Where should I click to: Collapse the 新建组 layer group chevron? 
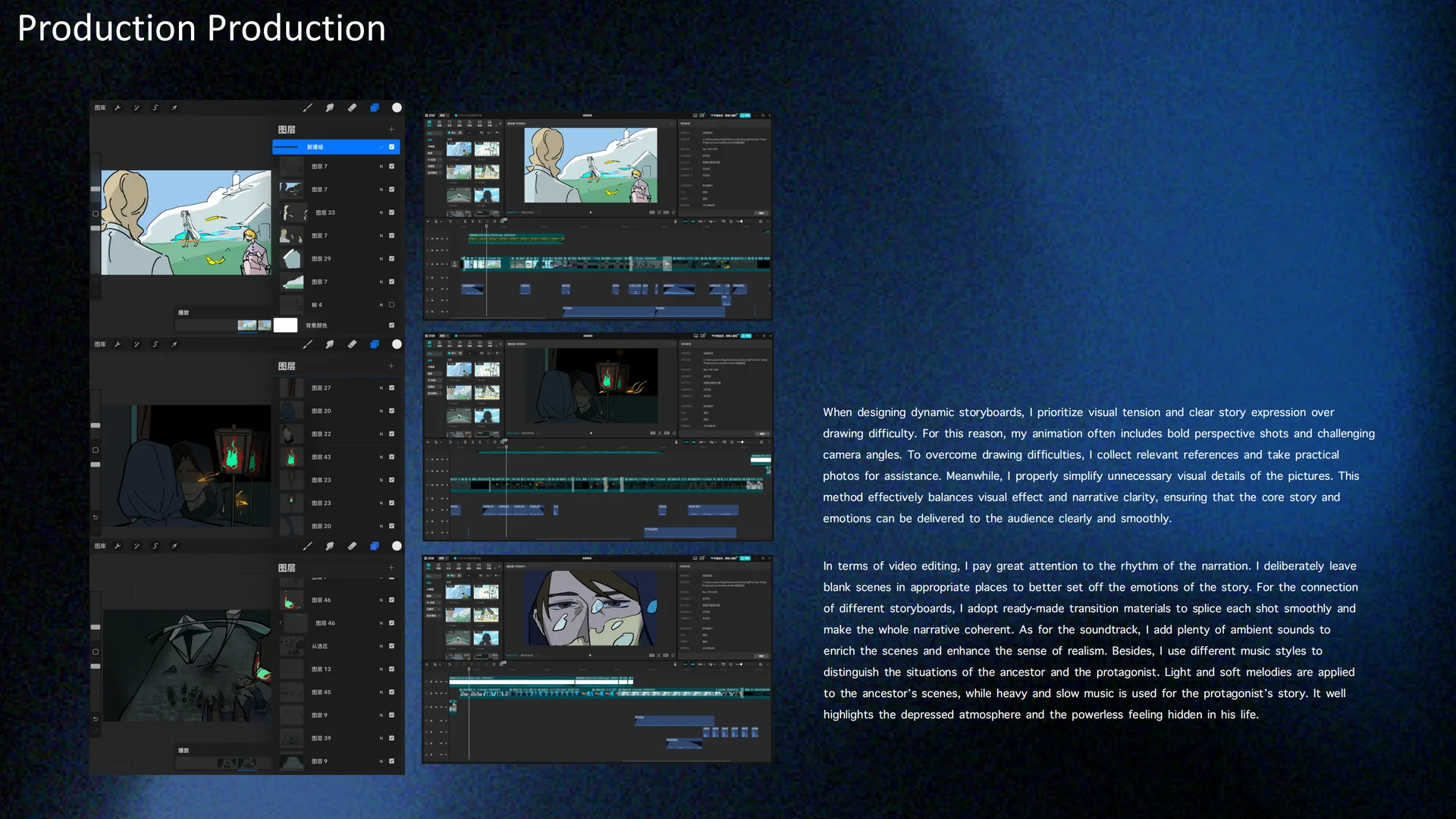[381, 147]
